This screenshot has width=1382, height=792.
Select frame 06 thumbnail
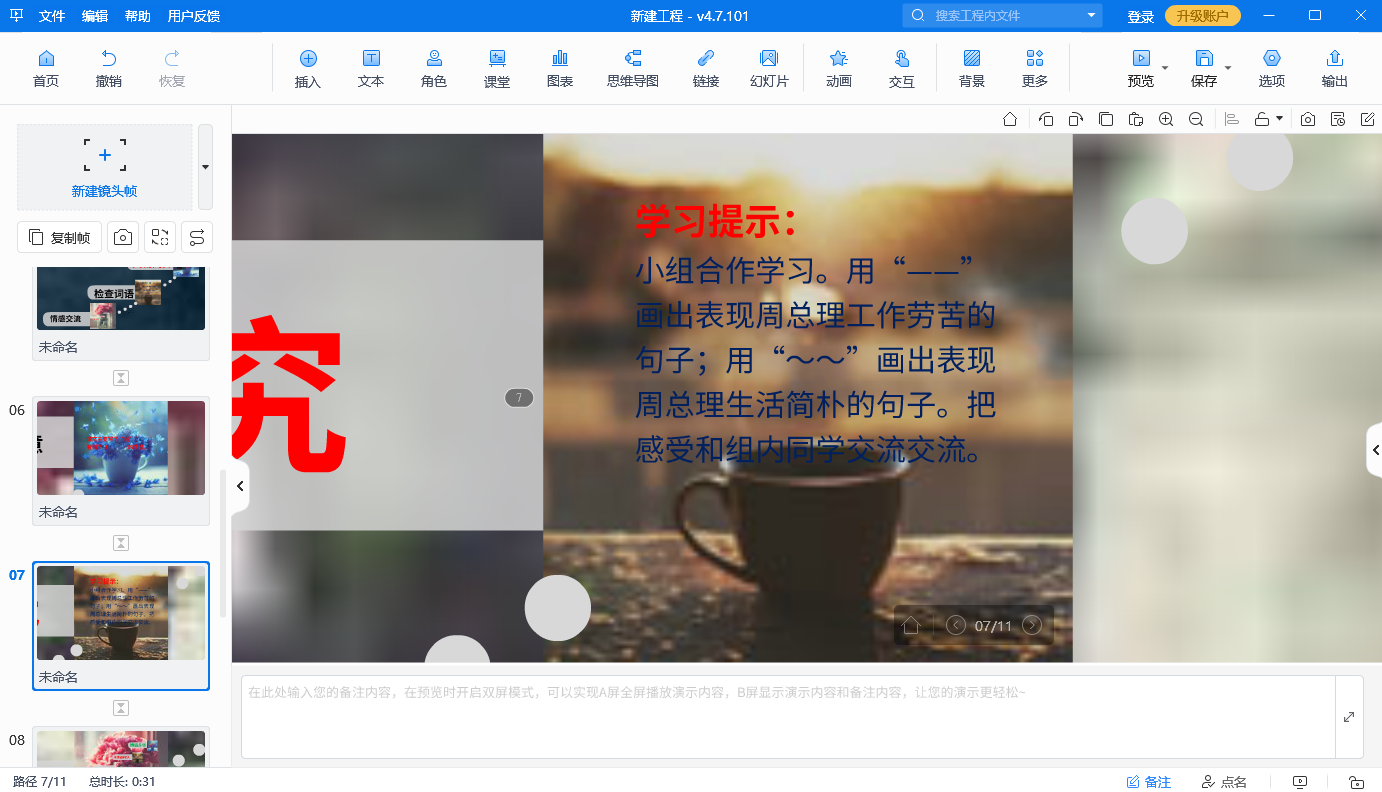pos(121,448)
